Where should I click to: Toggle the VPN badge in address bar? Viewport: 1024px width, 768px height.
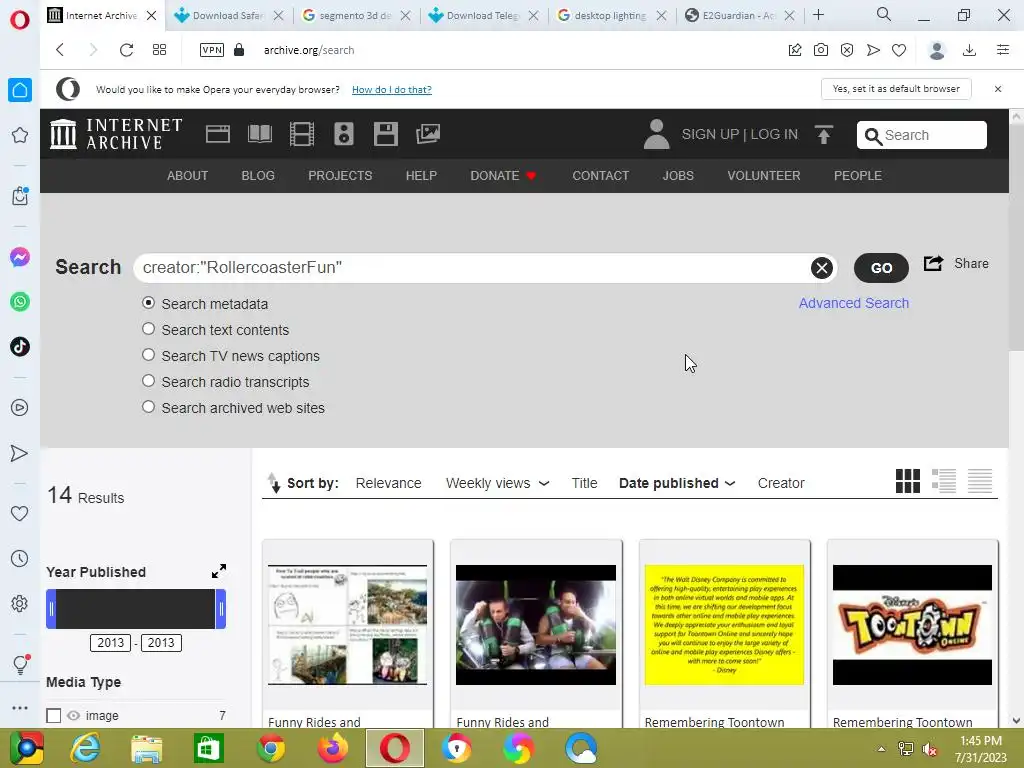point(212,50)
